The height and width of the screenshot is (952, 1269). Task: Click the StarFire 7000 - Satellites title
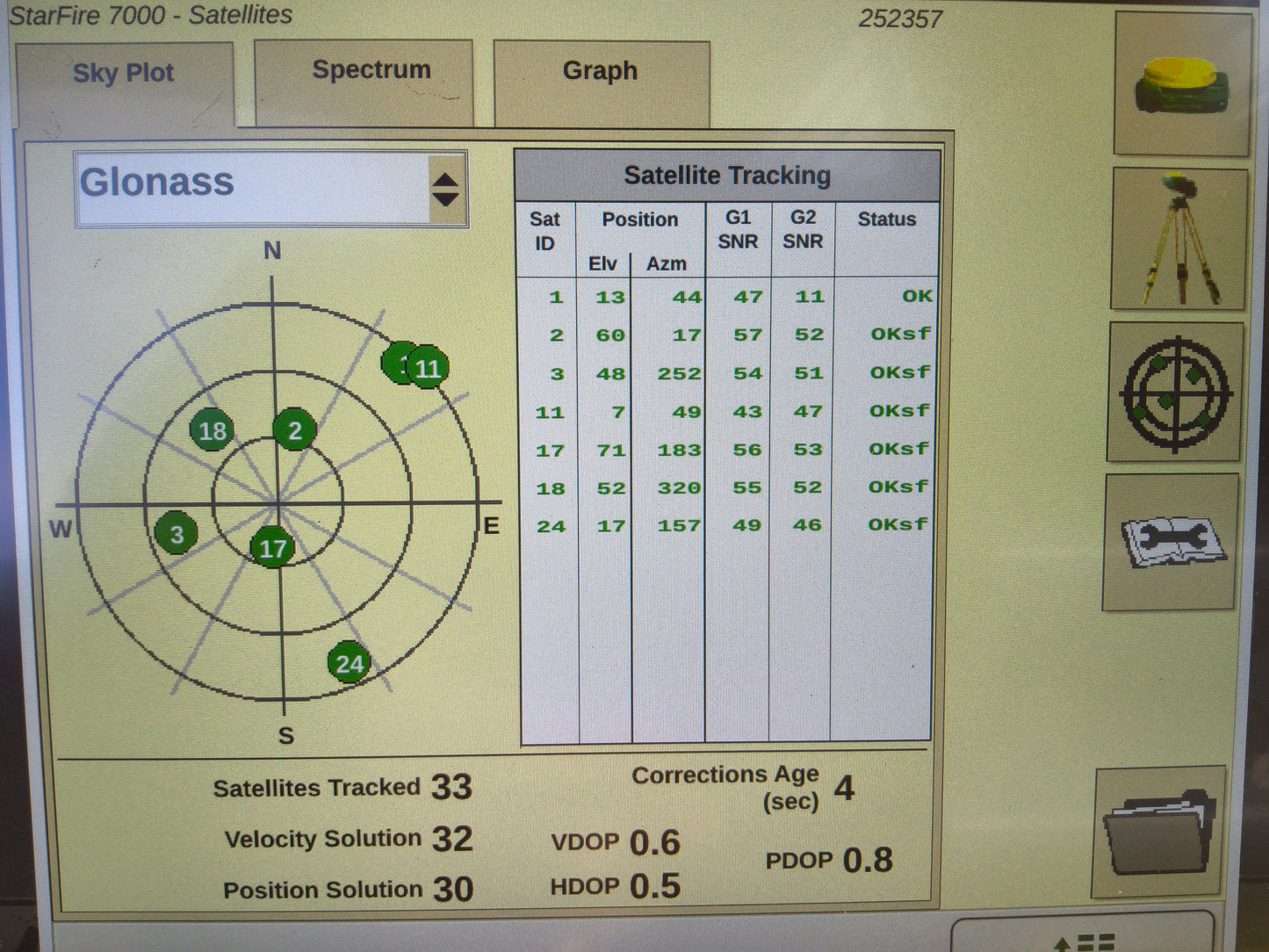[150, 15]
